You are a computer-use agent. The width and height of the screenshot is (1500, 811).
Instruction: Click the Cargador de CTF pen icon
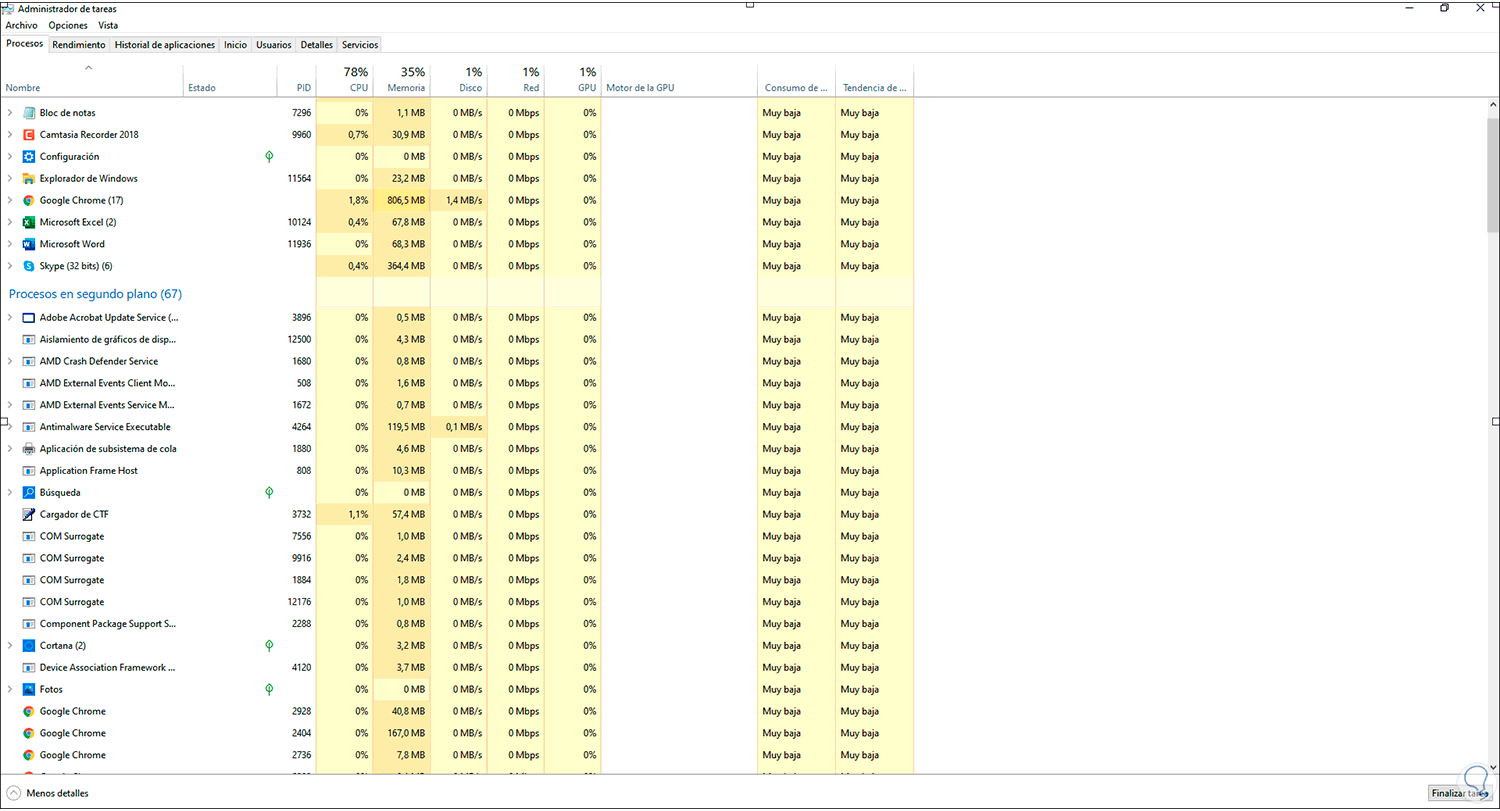[28, 515]
